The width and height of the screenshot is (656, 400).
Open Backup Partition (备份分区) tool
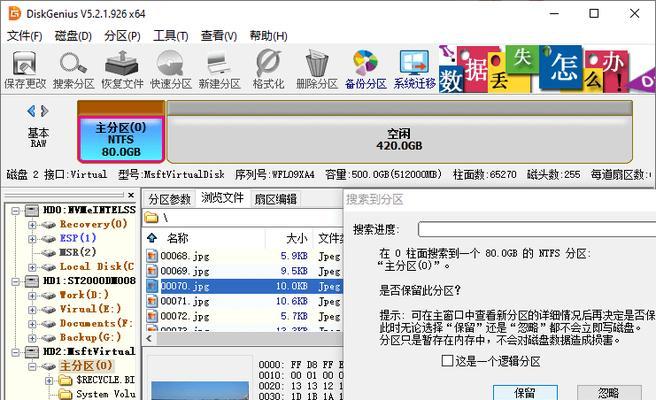coord(366,70)
